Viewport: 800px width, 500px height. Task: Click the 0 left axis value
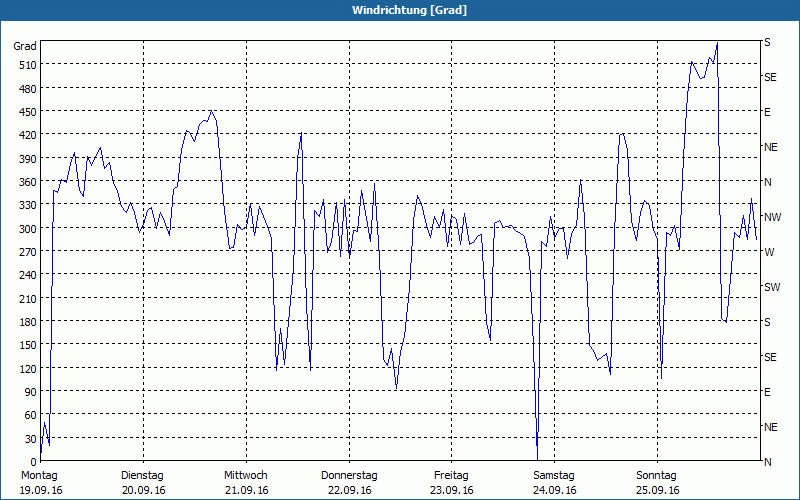(x=34, y=462)
